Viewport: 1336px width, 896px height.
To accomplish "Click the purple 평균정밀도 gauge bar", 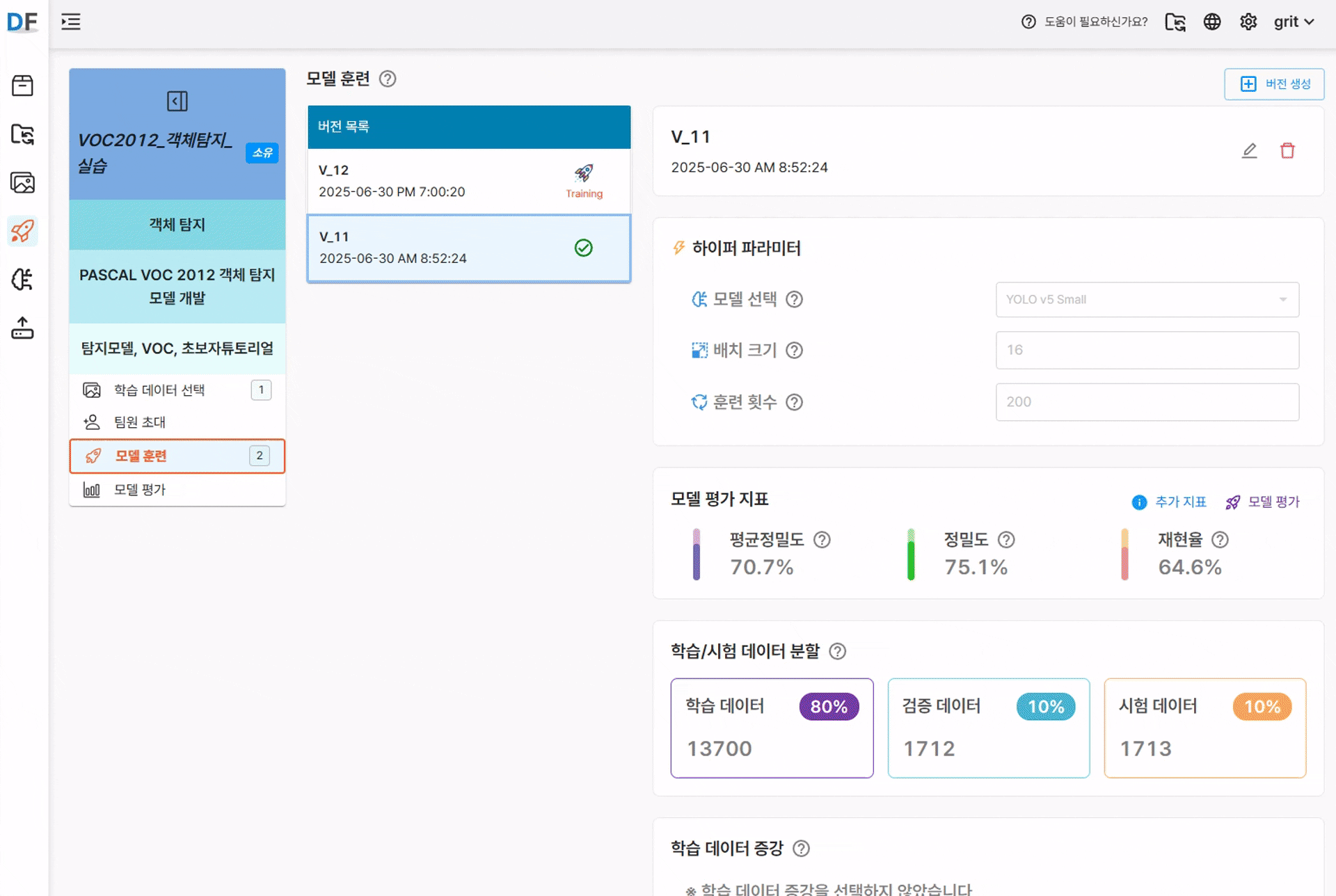I will [697, 554].
